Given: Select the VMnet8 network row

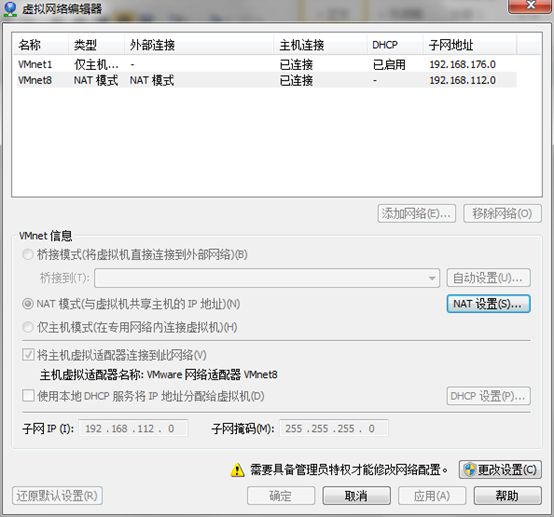Looking at the screenshot, I should 267,80.
